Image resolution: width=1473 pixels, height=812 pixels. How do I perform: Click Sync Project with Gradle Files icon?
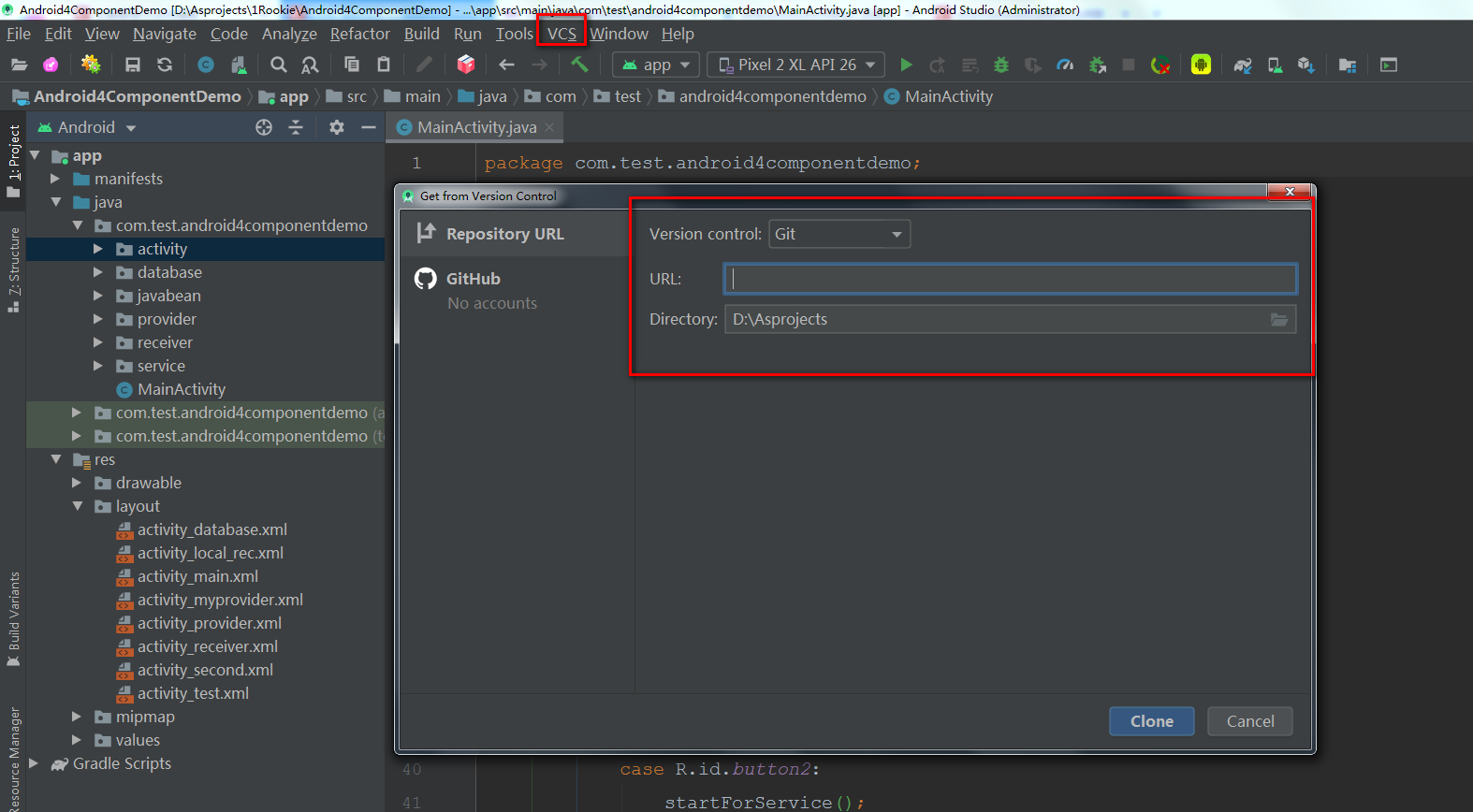click(x=1243, y=65)
